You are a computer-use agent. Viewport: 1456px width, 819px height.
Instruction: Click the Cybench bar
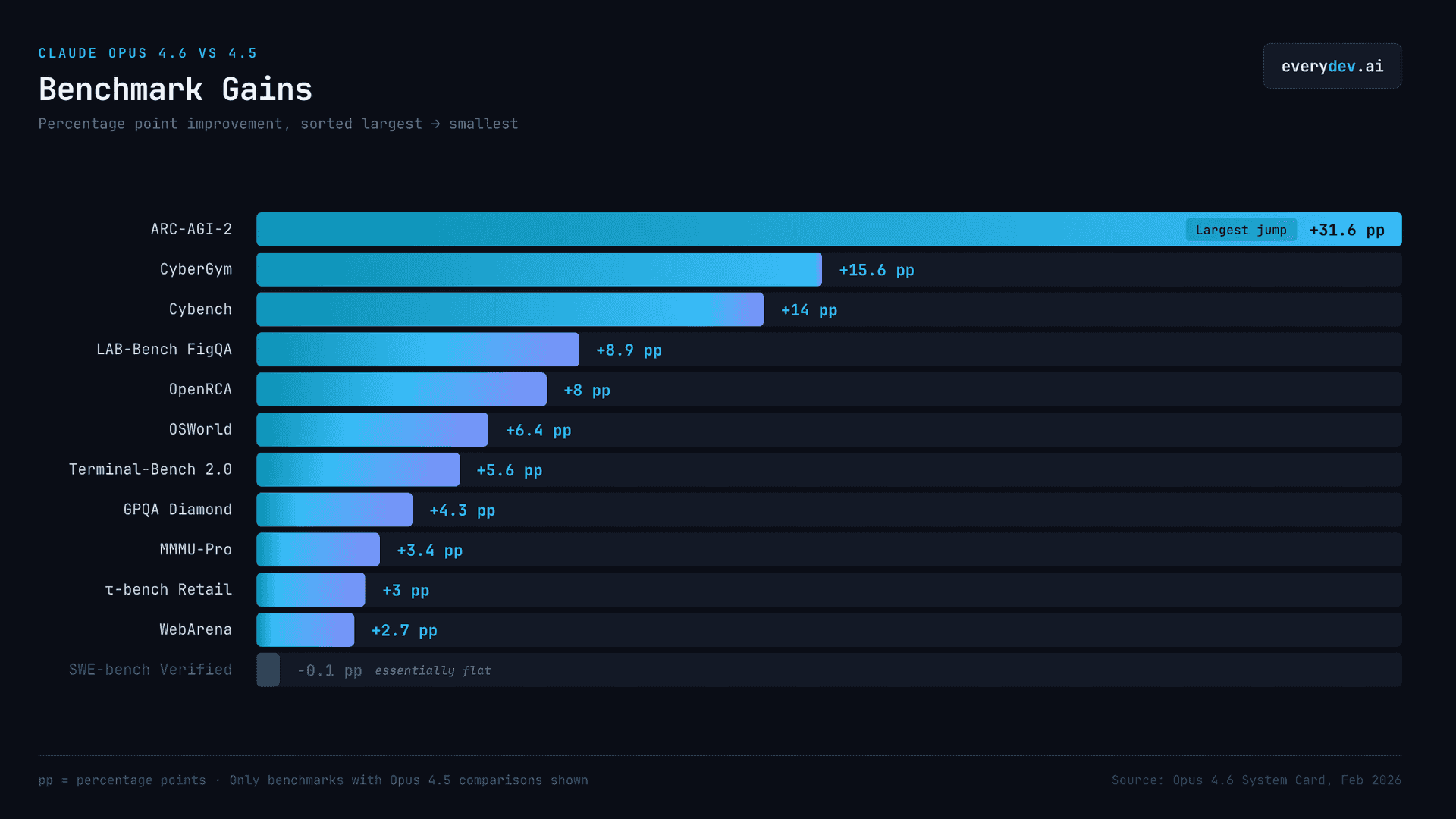point(510,309)
